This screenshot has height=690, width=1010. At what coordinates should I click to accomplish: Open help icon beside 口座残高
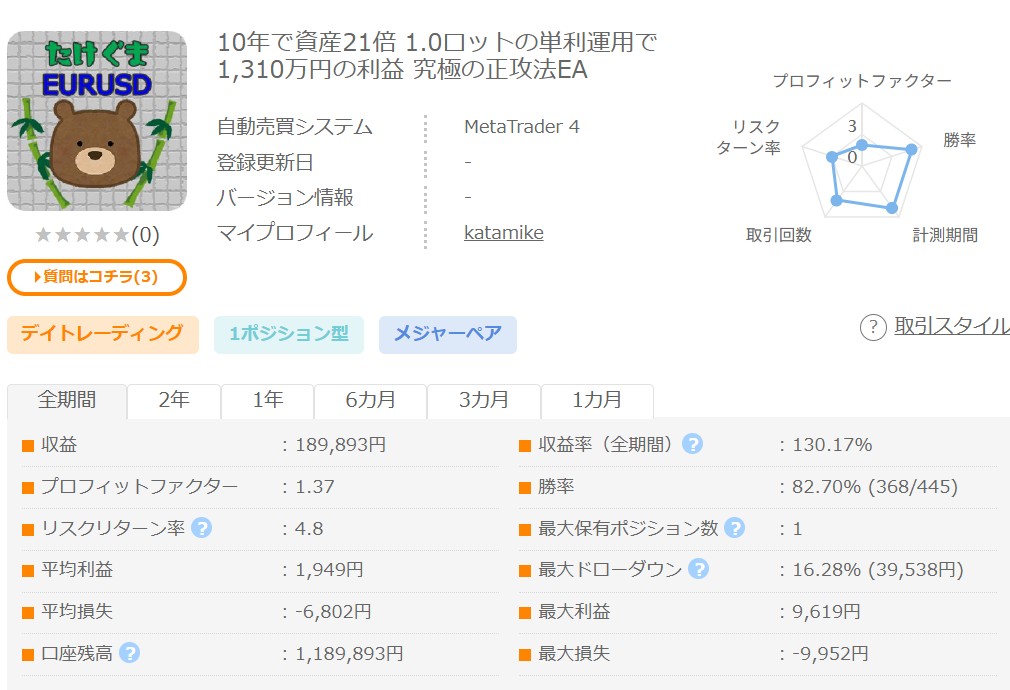click(129, 653)
